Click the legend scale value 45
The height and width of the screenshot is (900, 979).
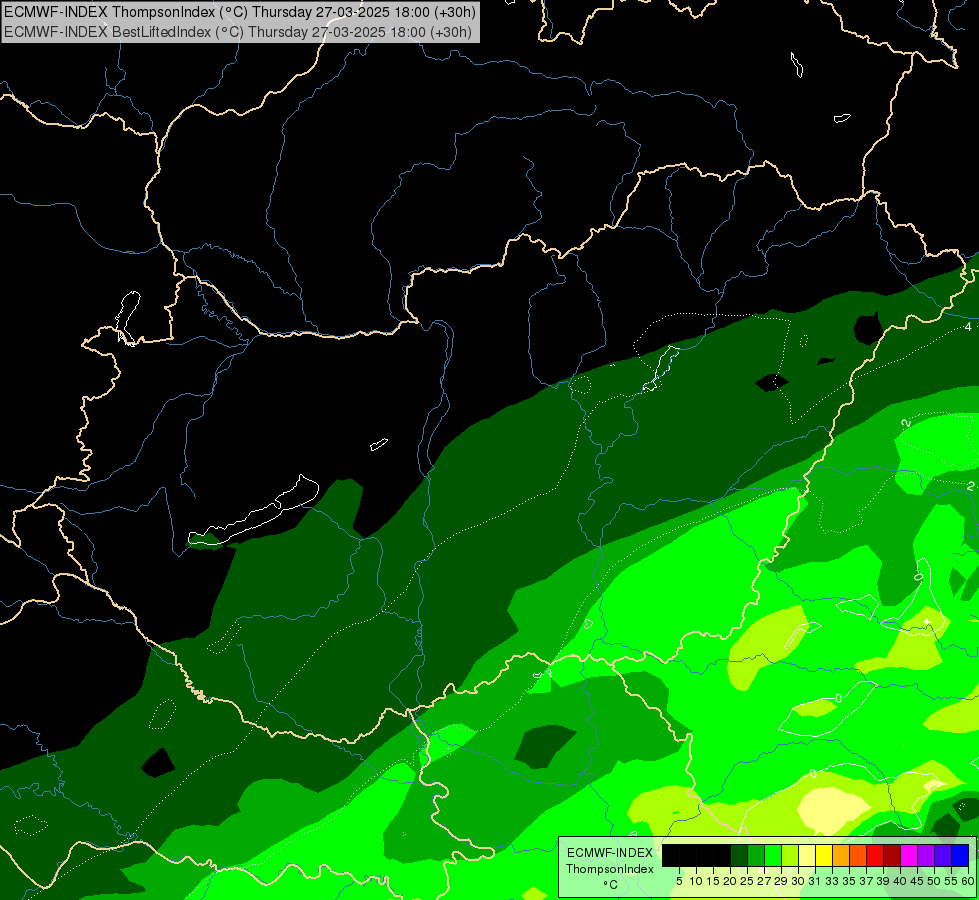918,881
